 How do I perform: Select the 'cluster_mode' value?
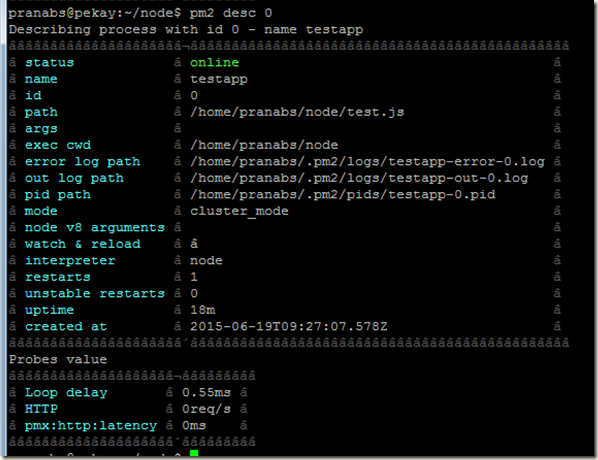pos(239,211)
